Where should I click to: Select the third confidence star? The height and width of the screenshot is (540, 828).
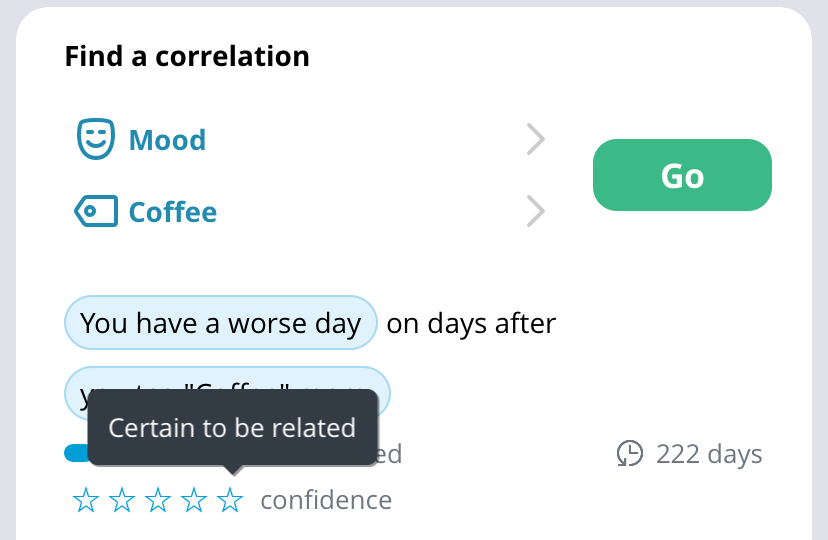point(158,499)
